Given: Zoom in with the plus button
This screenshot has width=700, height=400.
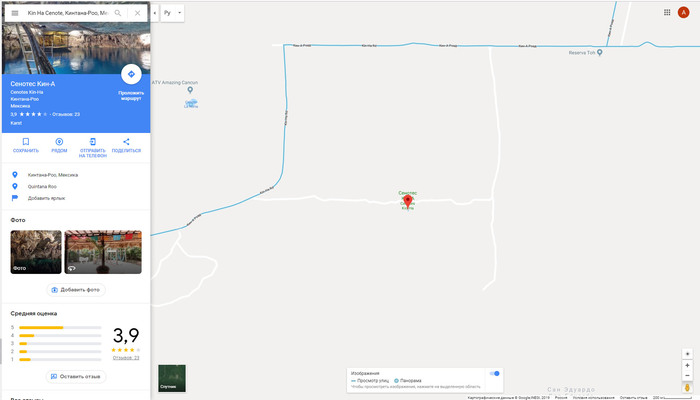Looking at the screenshot, I should click(688, 365).
